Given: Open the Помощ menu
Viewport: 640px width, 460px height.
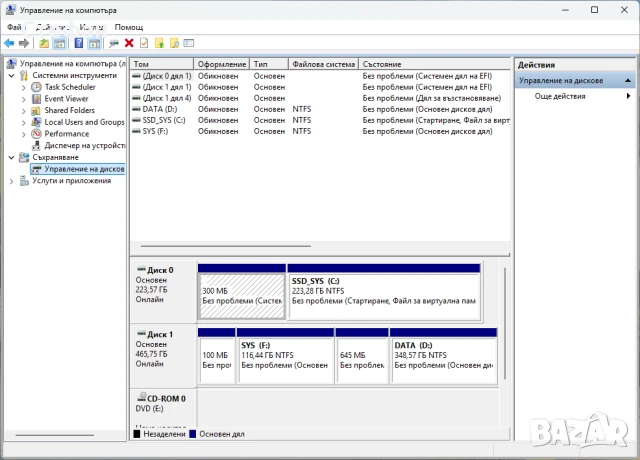Looking at the screenshot, I should point(128,27).
